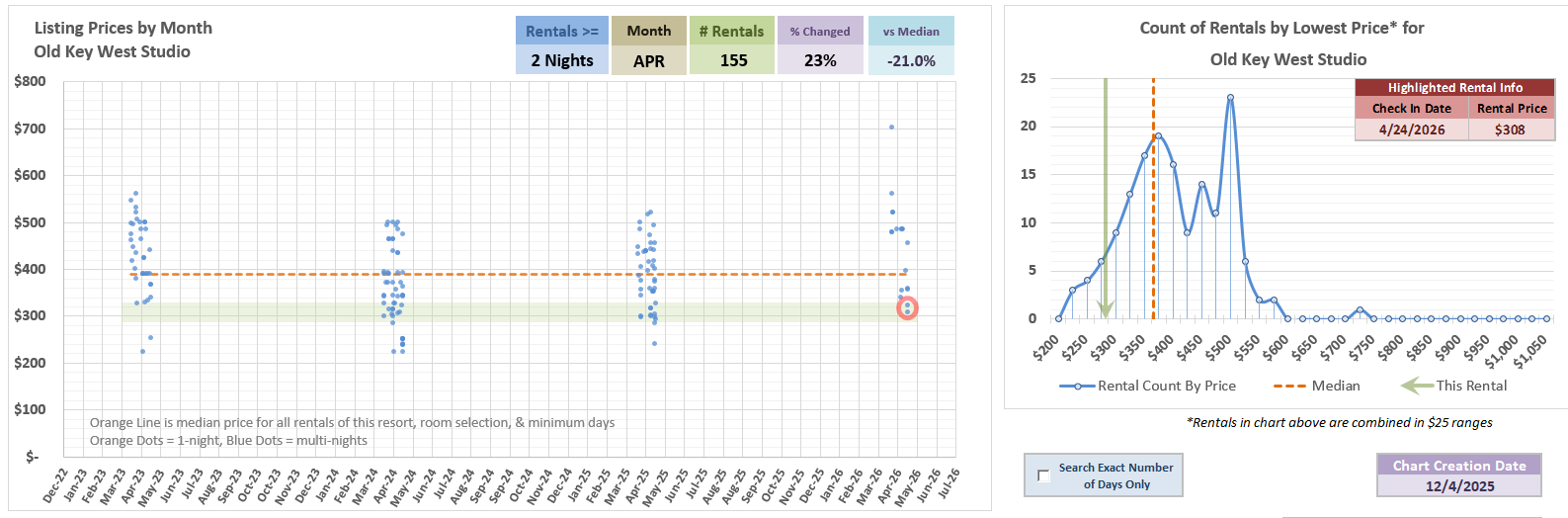Click the red circled highlighted rental marker

click(x=907, y=308)
